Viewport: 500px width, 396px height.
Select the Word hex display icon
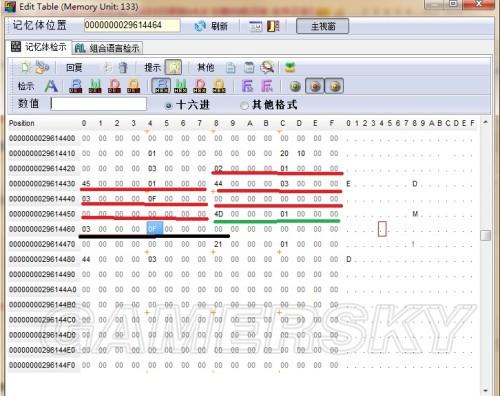[x=181, y=86]
